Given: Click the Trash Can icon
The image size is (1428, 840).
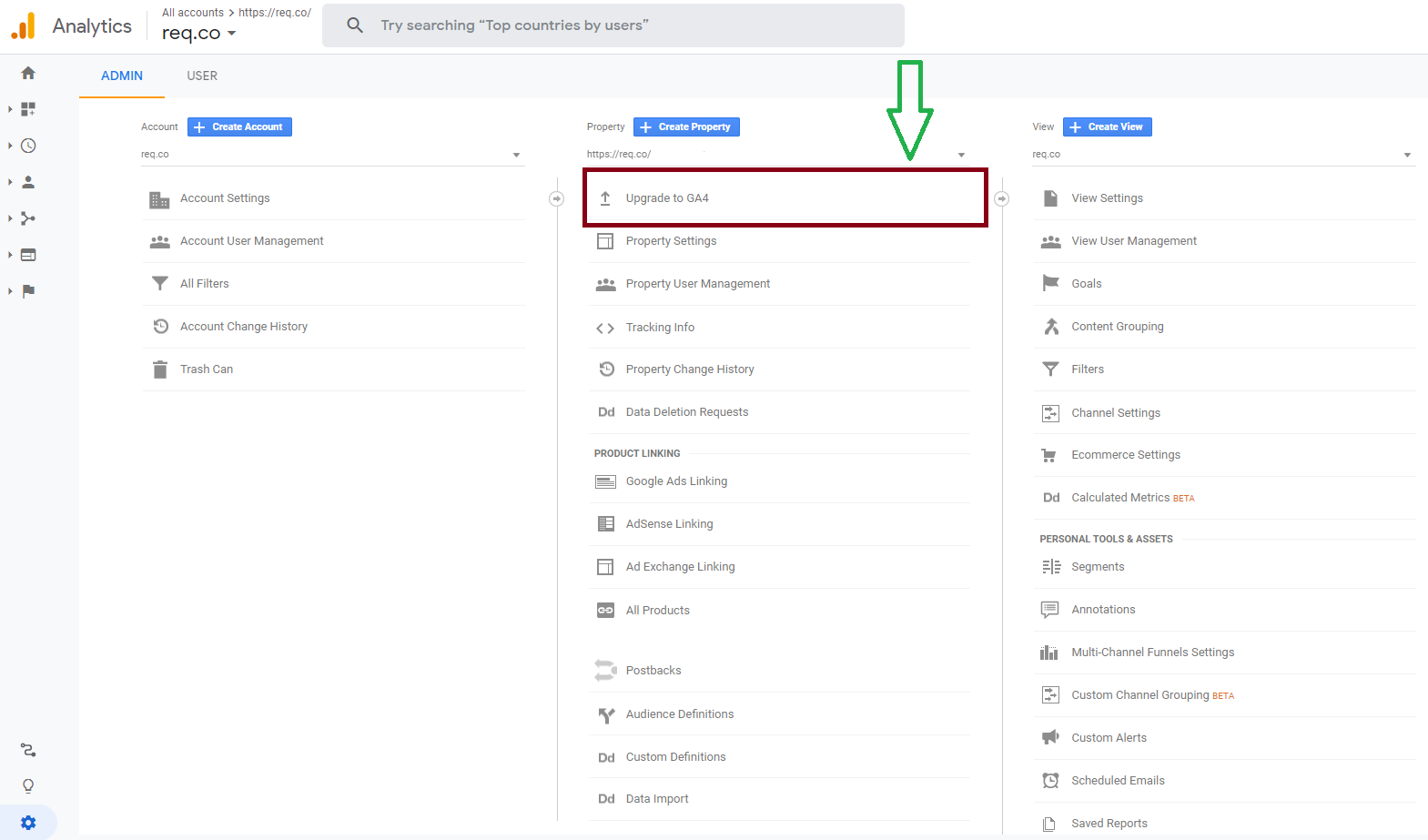Looking at the screenshot, I should (160, 369).
